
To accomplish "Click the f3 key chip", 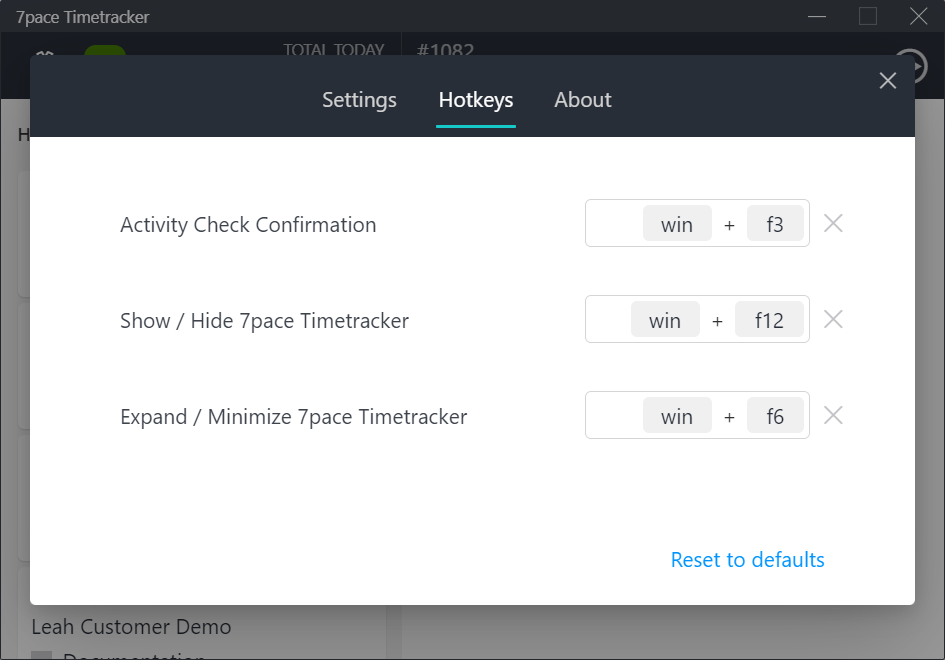I will pos(775,223).
